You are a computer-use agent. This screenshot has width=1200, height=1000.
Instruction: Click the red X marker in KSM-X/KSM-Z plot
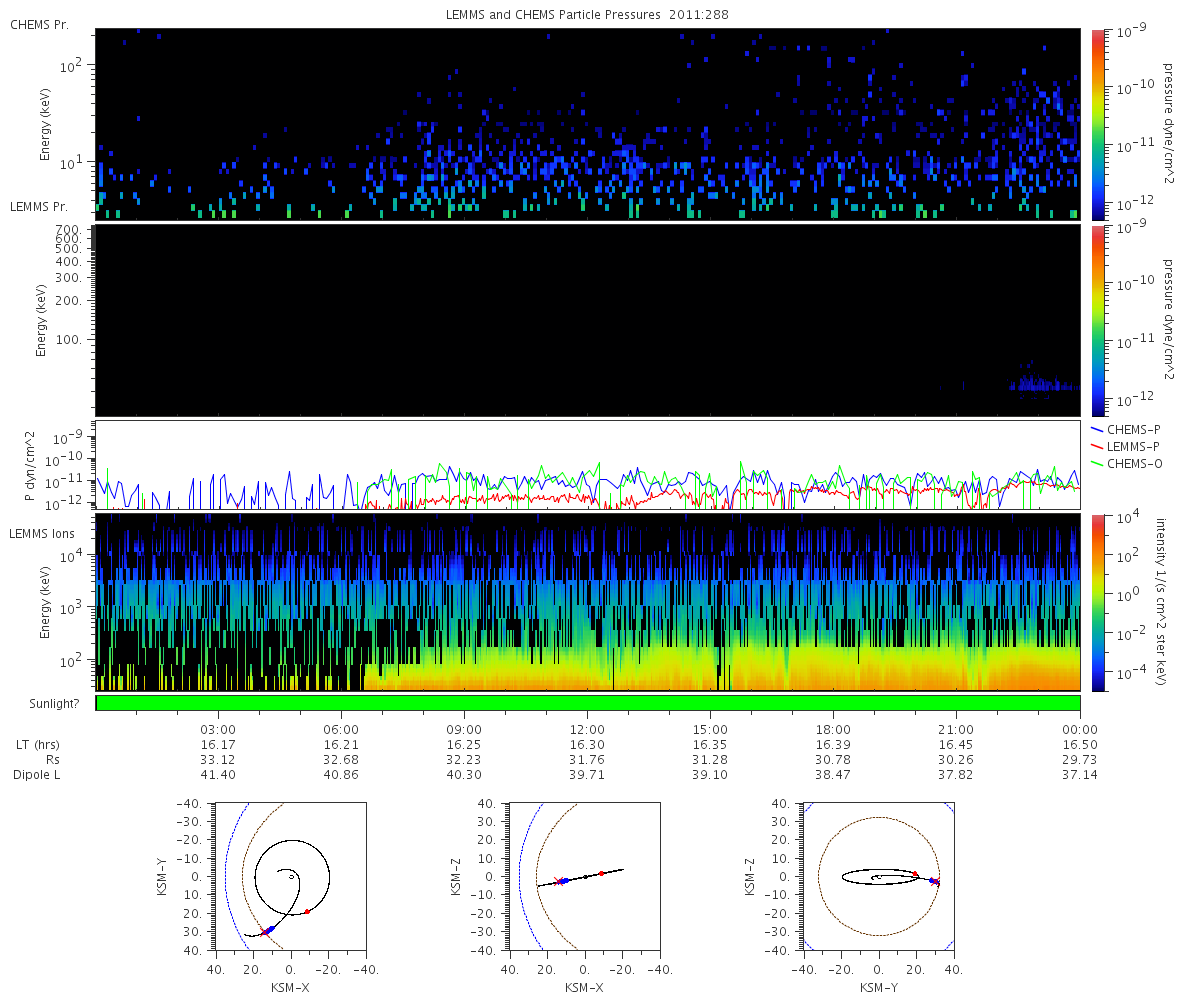point(557,881)
